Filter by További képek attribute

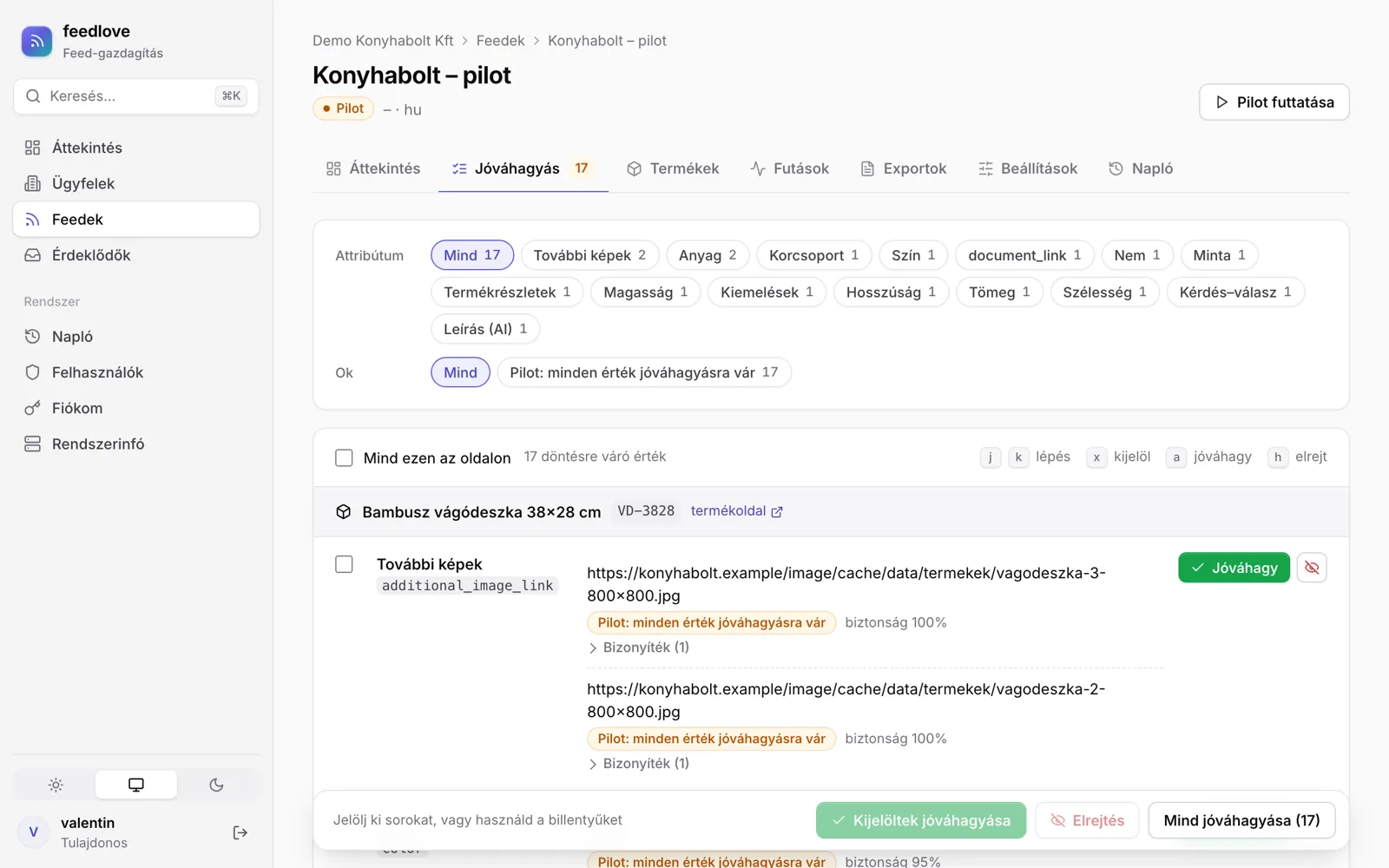pos(589,255)
